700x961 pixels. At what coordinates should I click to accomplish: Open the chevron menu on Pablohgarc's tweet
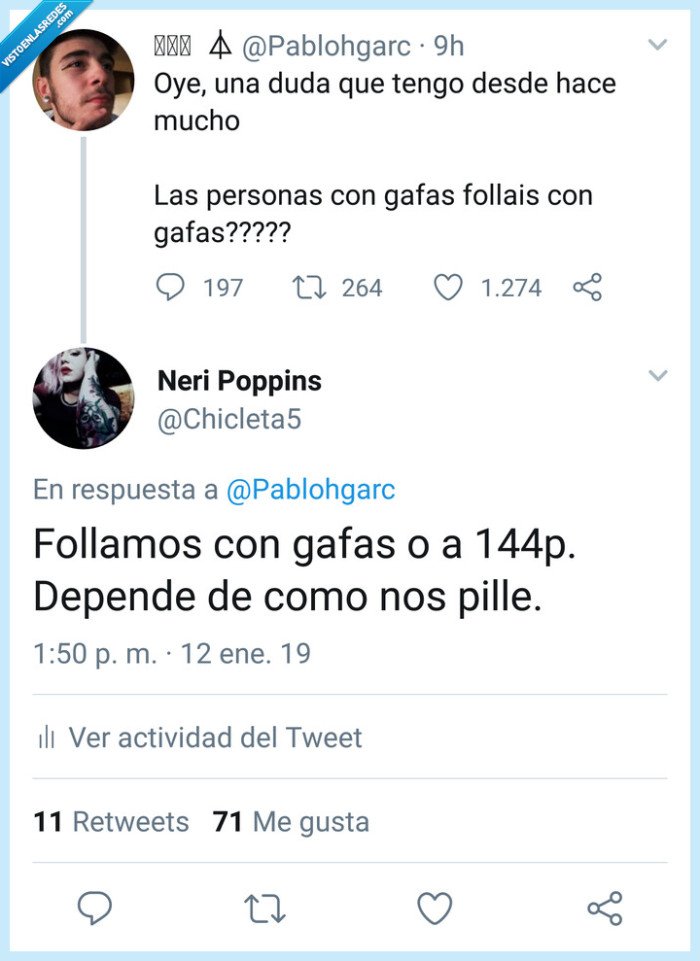[658, 45]
